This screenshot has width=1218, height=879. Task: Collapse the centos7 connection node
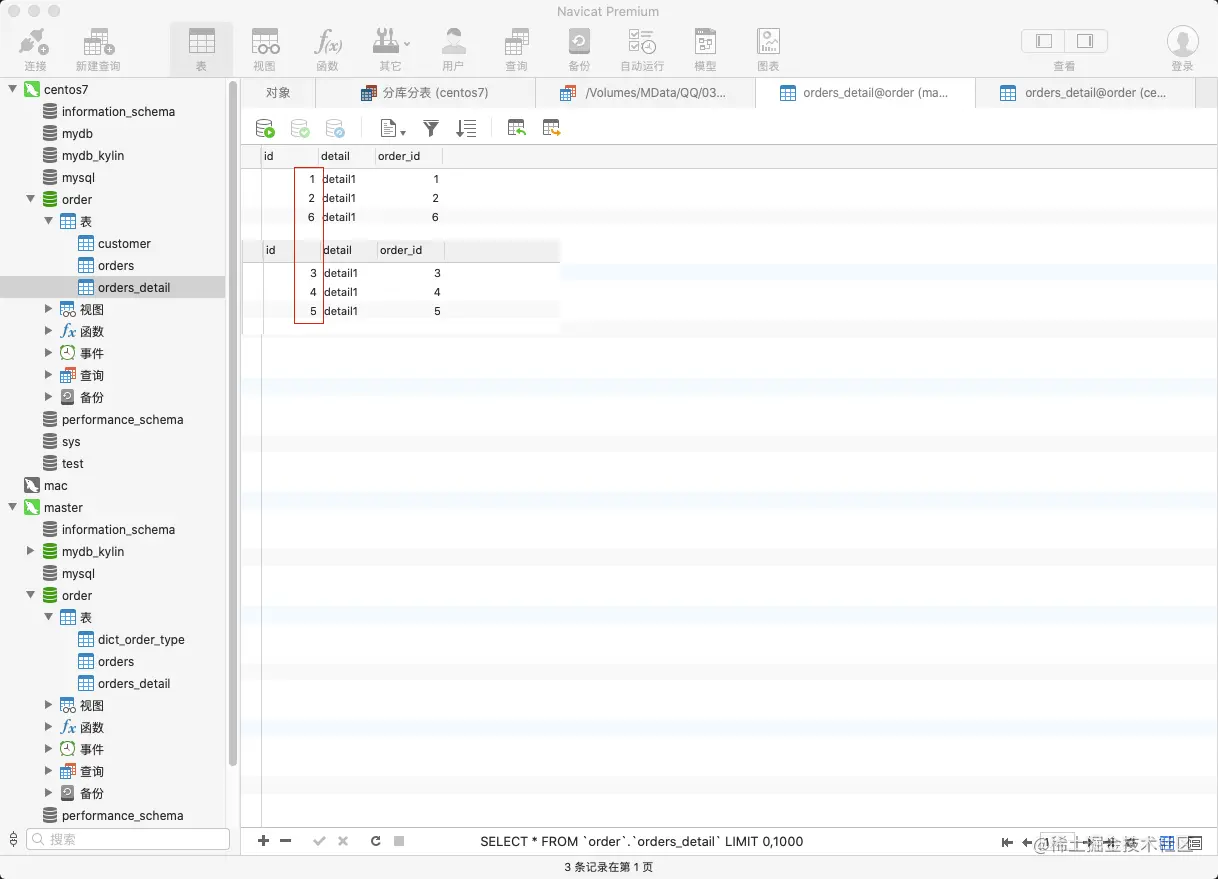[x=13, y=89]
